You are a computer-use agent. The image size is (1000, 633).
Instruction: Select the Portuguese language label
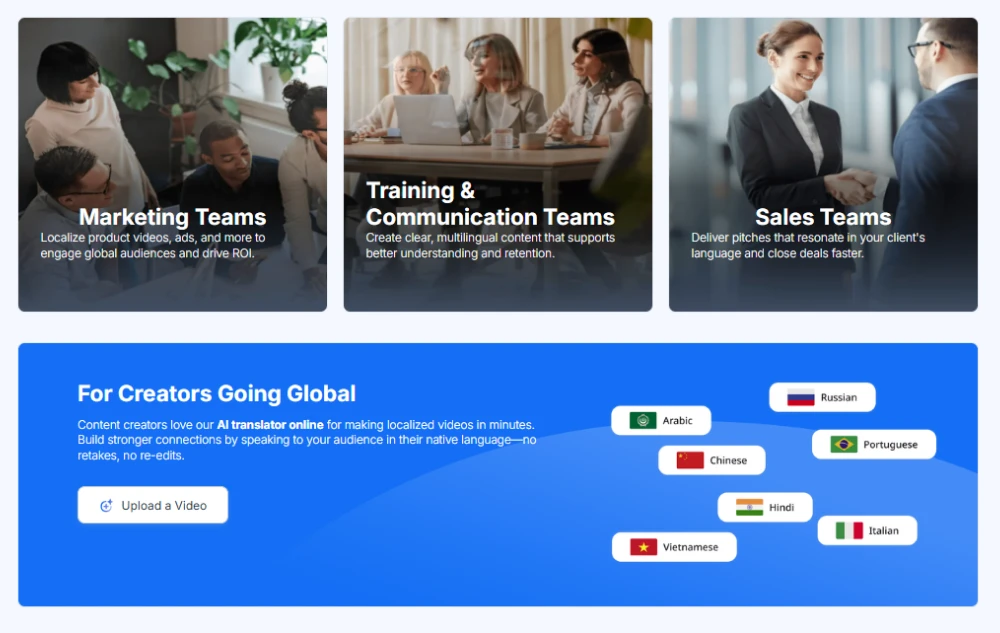point(890,444)
